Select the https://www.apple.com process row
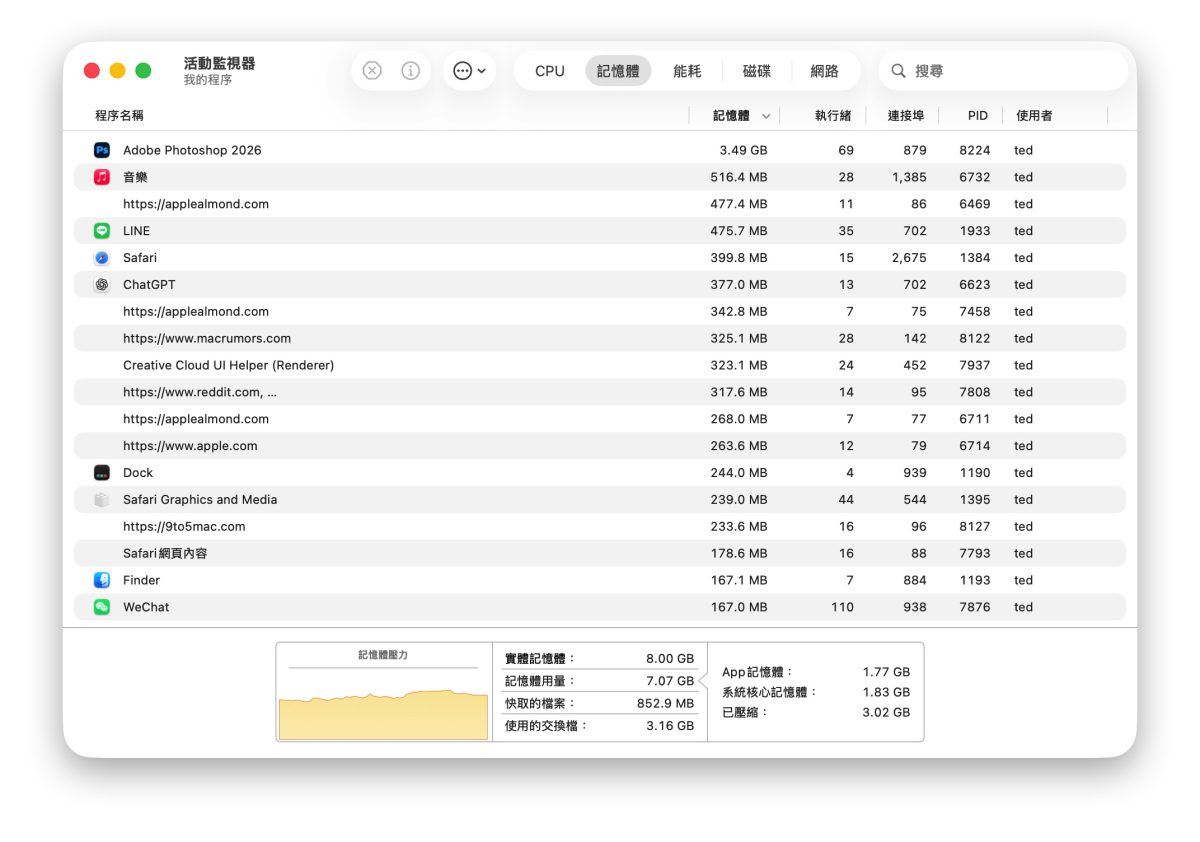1200x842 pixels. [600, 446]
